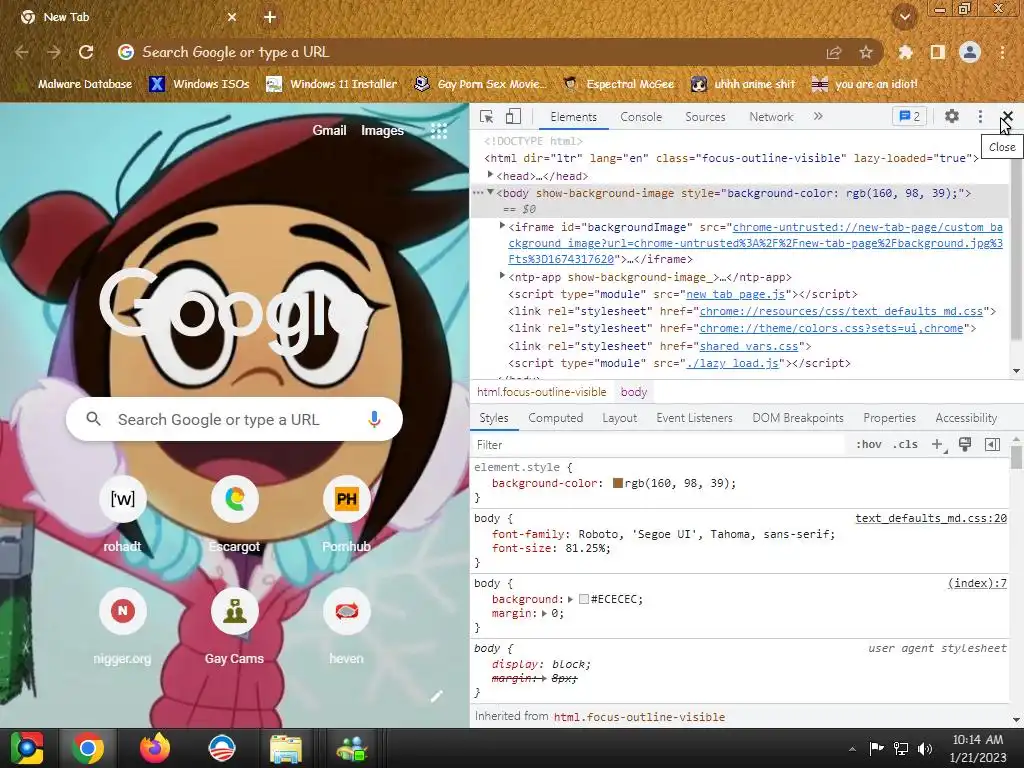Switch to the Sources panel tab

(705, 117)
